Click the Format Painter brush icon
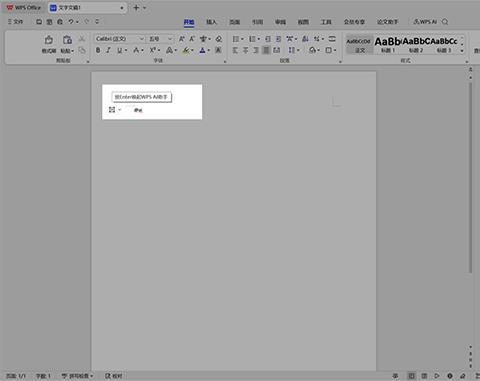Image resolution: width=480 pixels, height=381 pixels. point(49,40)
